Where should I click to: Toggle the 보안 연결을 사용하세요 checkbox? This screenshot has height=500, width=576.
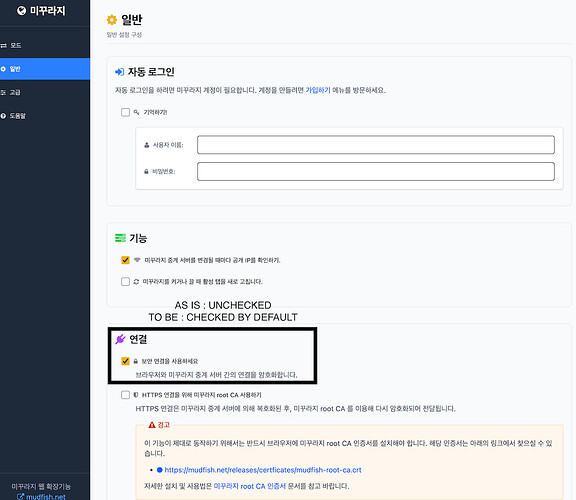[x=125, y=361]
